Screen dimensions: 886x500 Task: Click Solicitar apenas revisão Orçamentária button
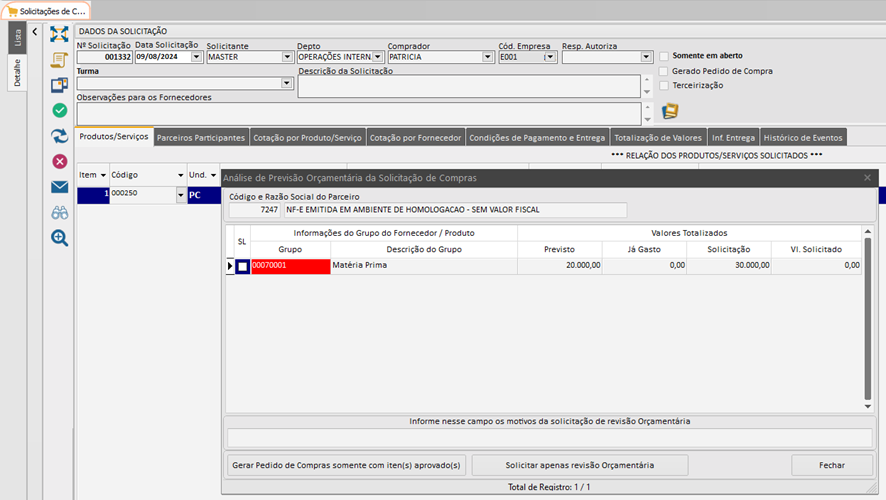click(x=580, y=466)
